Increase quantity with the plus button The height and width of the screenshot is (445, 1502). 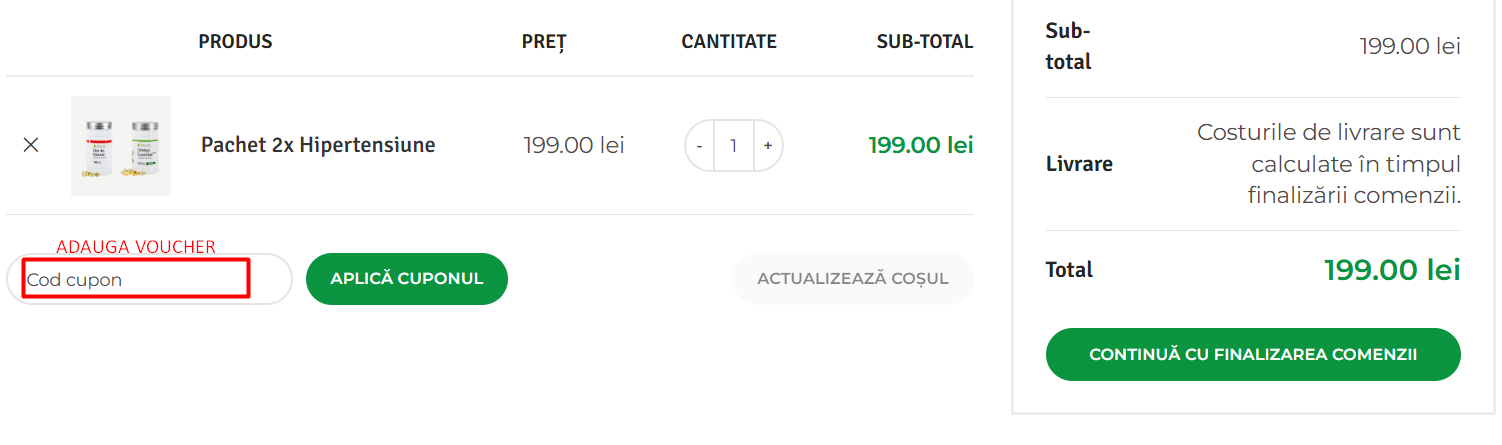[768, 146]
